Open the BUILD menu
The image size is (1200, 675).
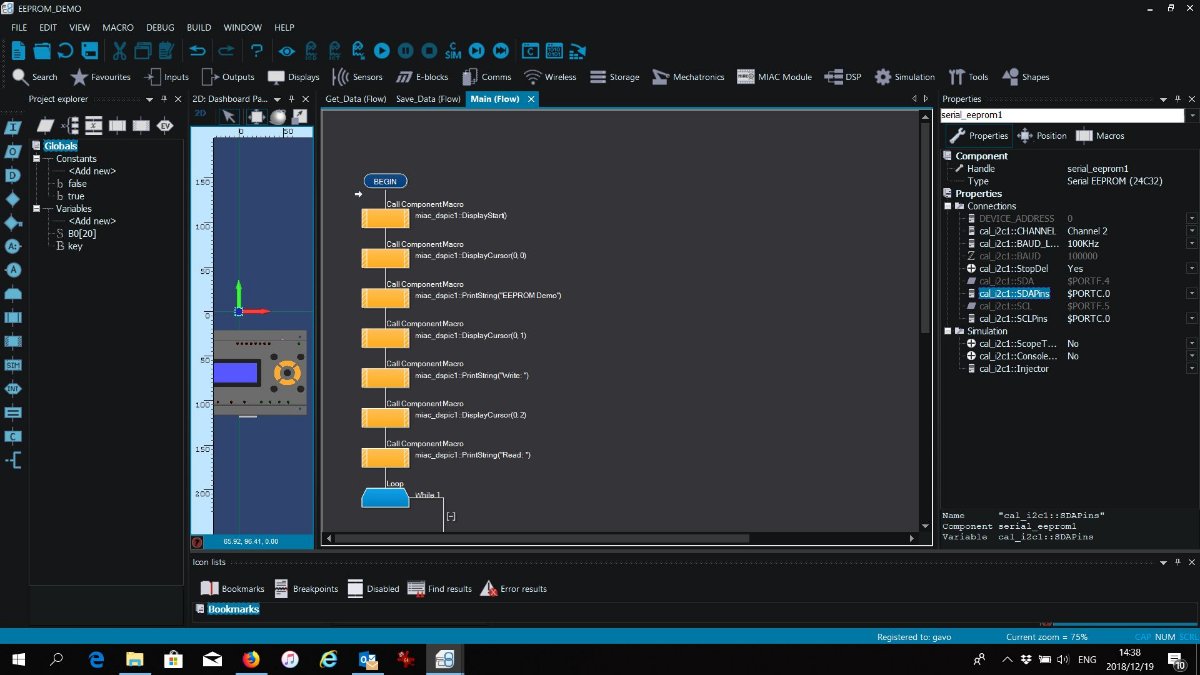click(x=199, y=27)
